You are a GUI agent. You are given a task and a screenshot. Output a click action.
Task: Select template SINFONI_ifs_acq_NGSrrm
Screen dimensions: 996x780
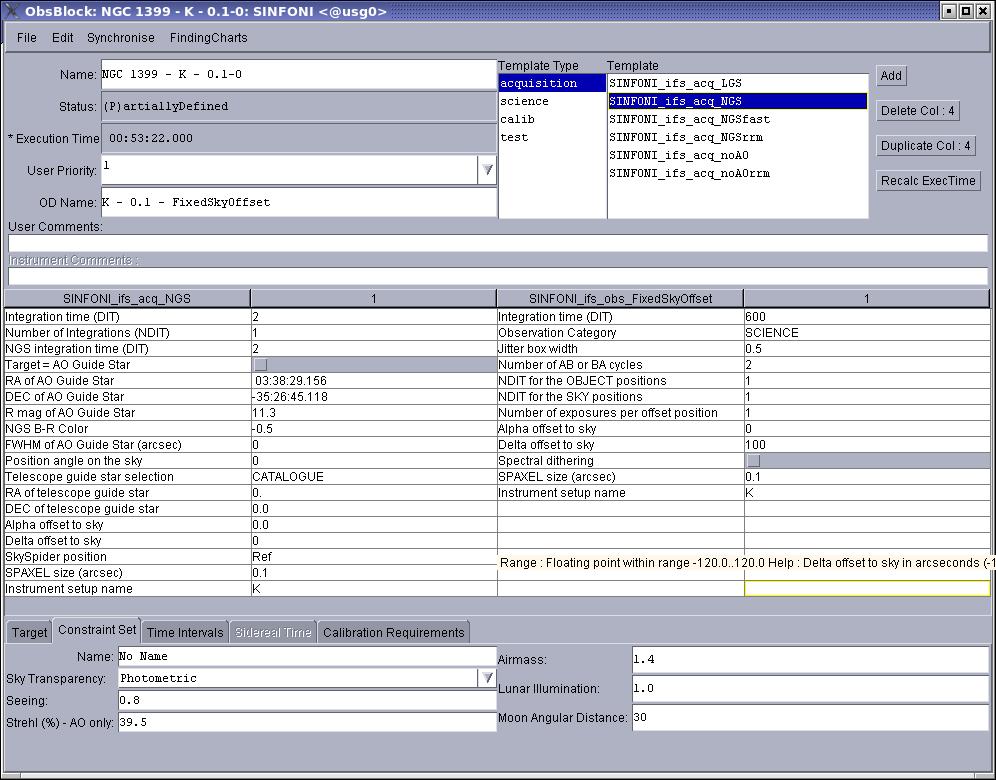coord(737,137)
